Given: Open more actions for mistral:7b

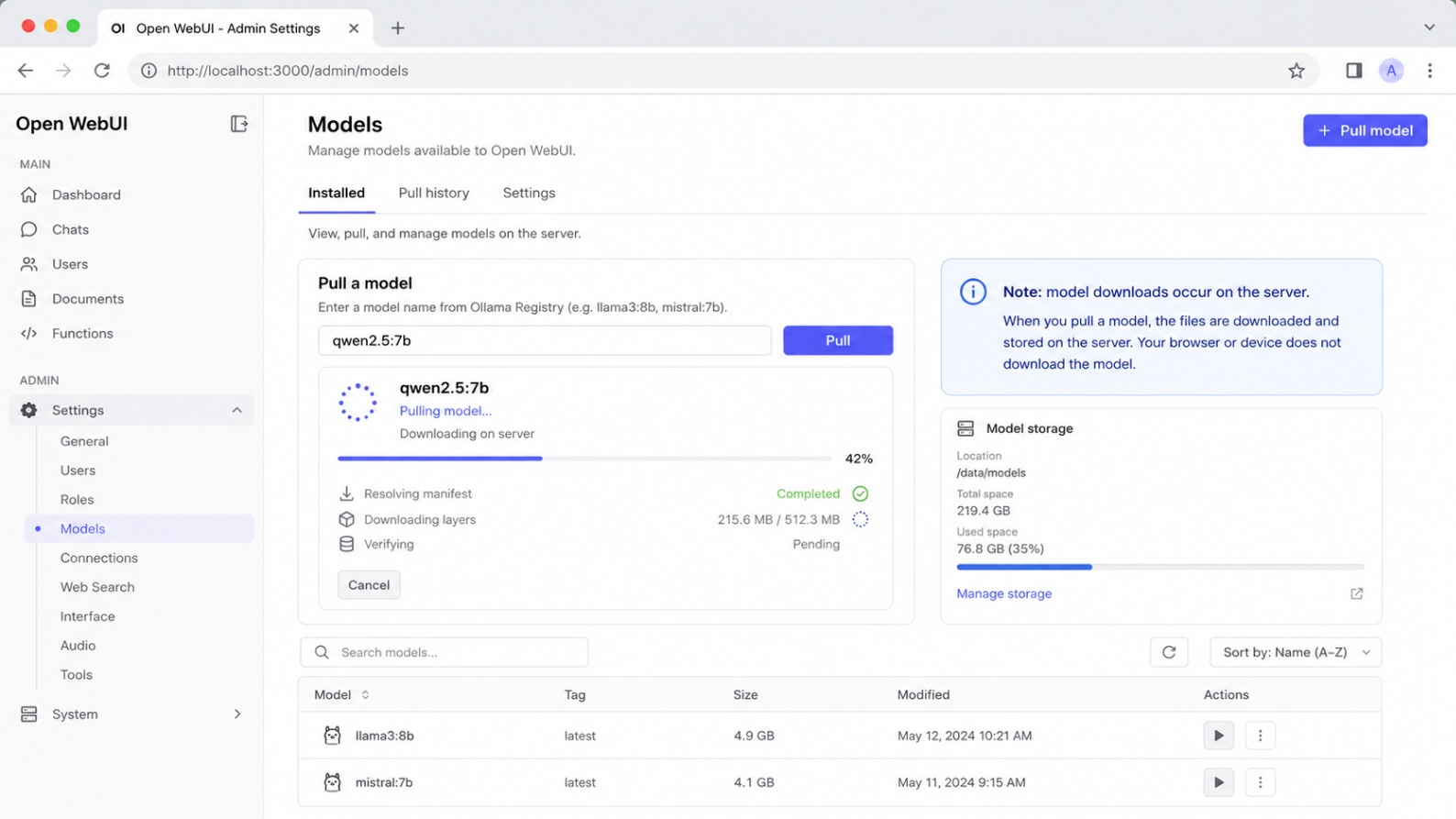Looking at the screenshot, I should (x=1260, y=782).
